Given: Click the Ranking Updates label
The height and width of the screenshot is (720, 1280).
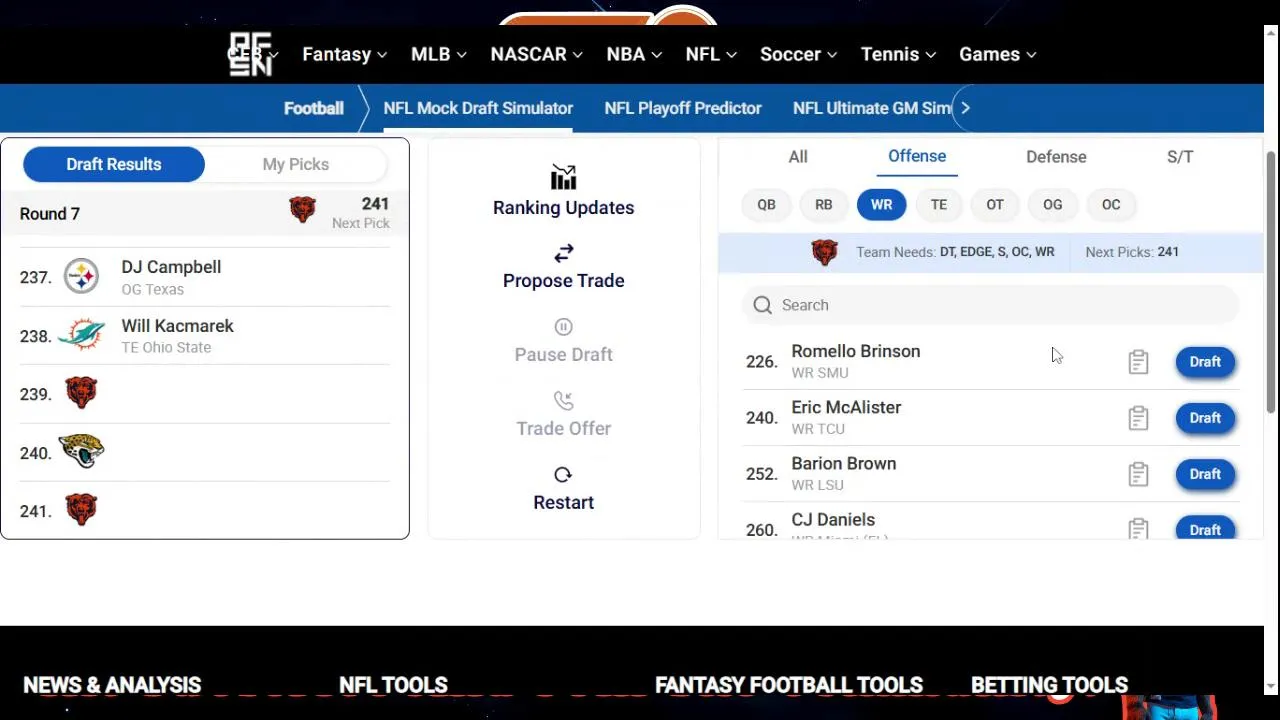Looking at the screenshot, I should tap(563, 208).
